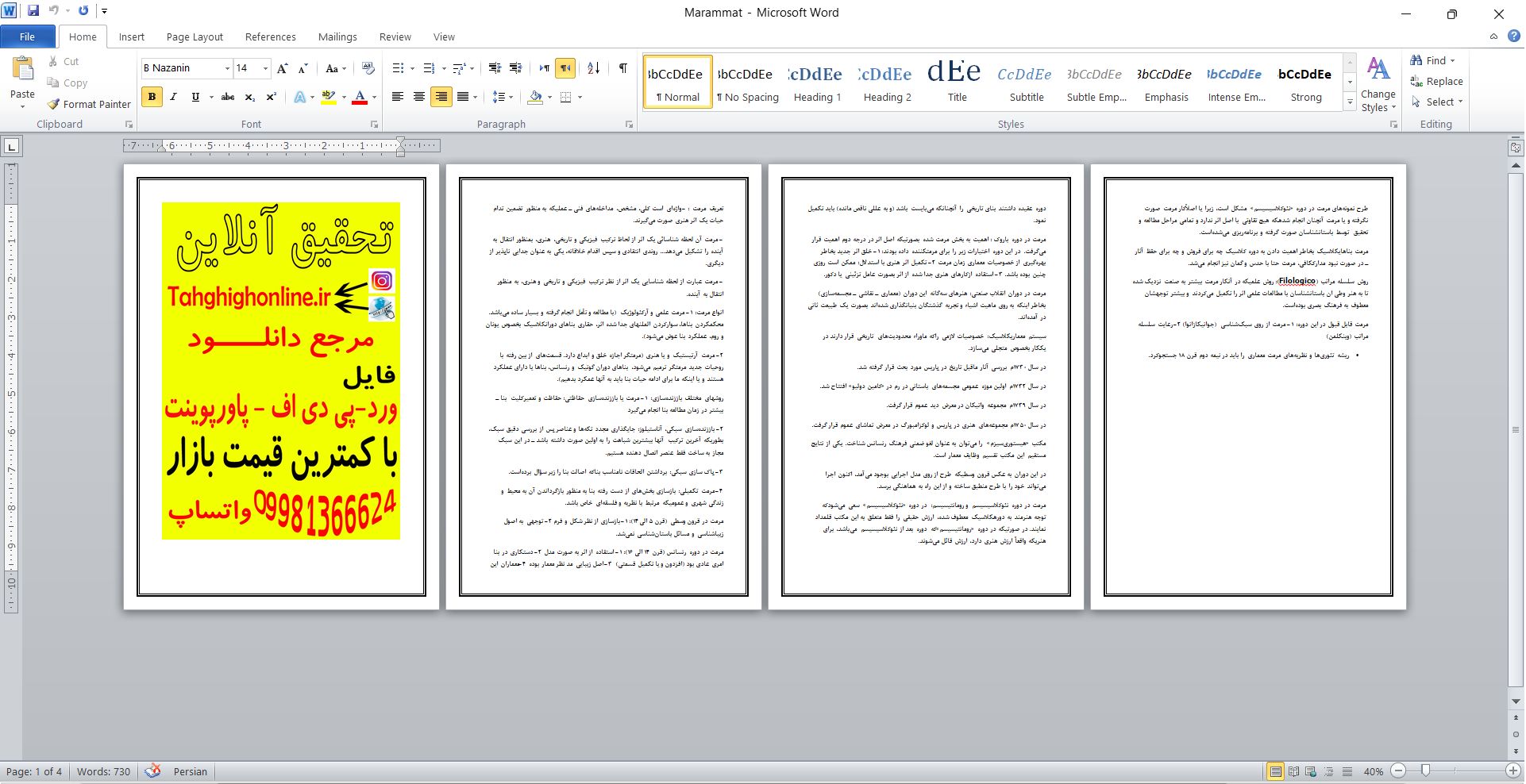Expand the Styles gallery more arrow
Image resolution: width=1526 pixels, height=784 pixels.
coord(1350,102)
